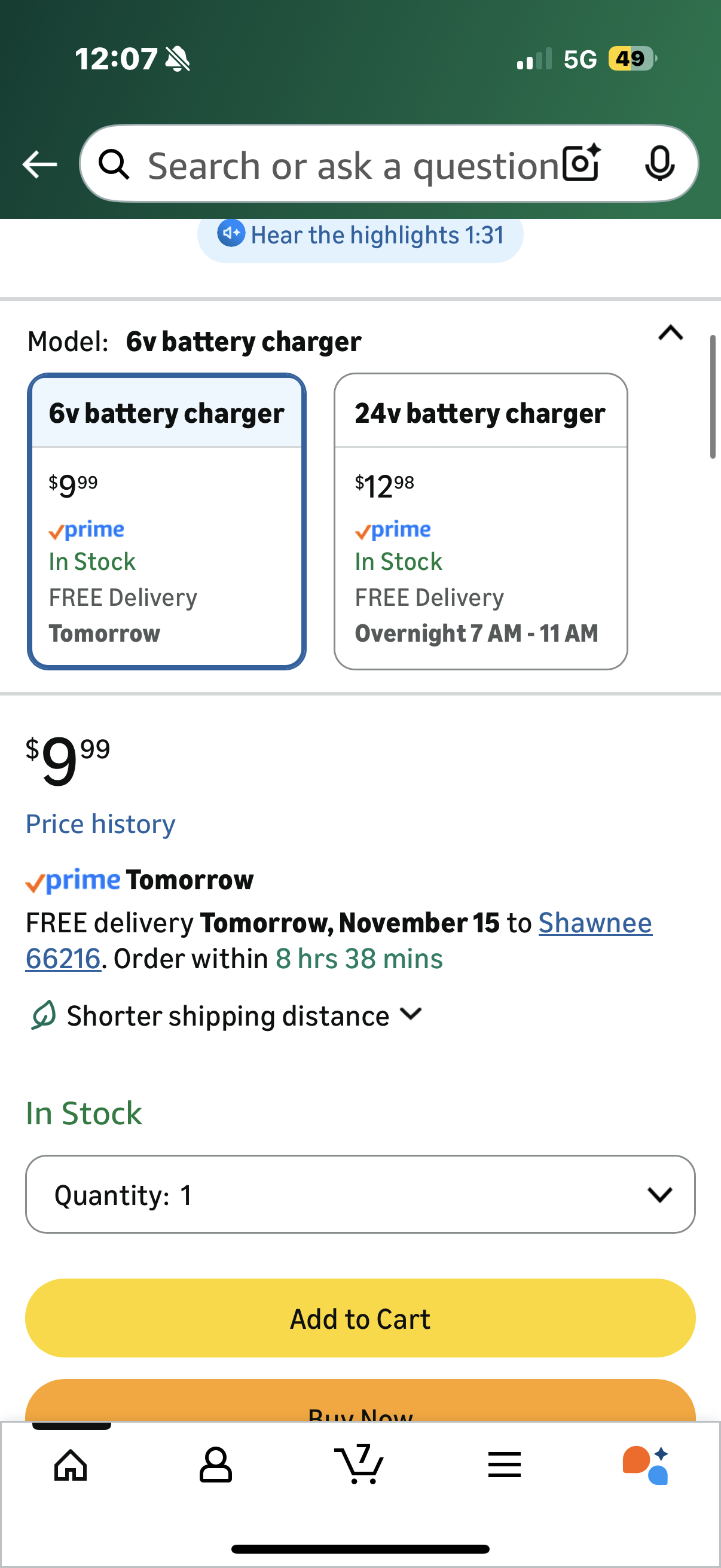
Task: Tap the microphone voice search icon
Action: point(659,164)
